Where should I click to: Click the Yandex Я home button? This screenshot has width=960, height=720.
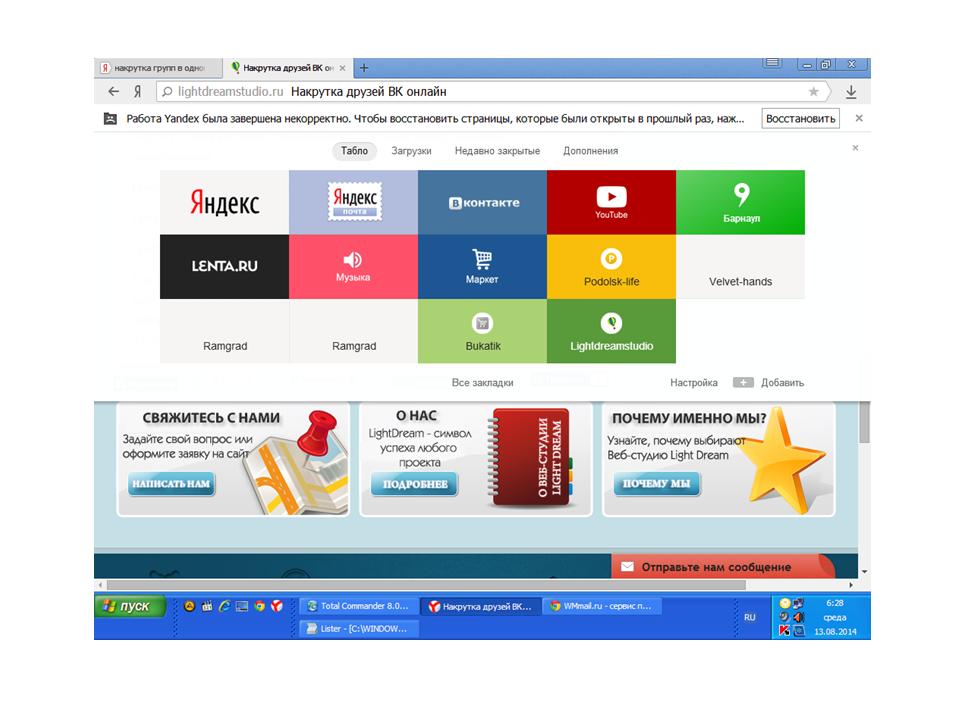138,92
